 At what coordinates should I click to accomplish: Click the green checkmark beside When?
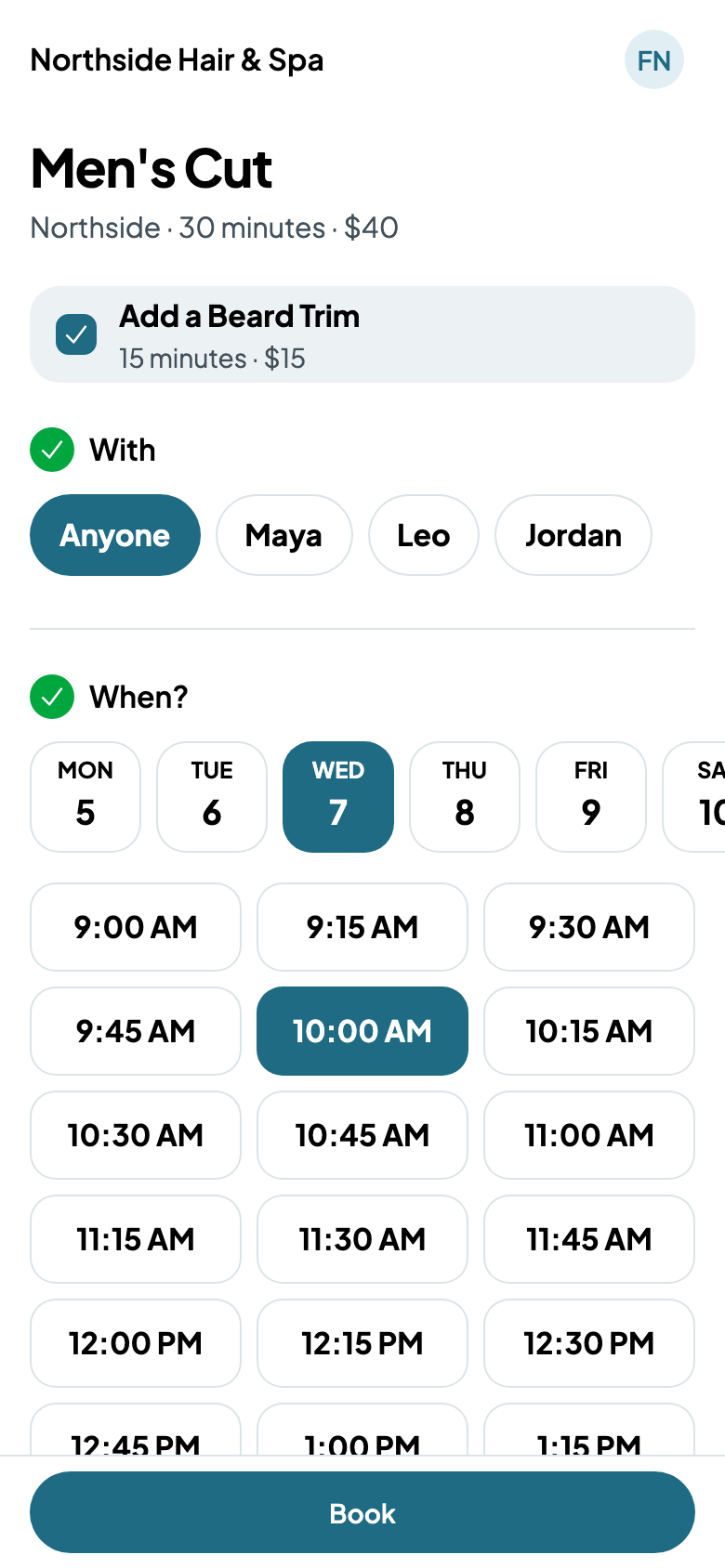pyautogui.click(x=52, y=697)
